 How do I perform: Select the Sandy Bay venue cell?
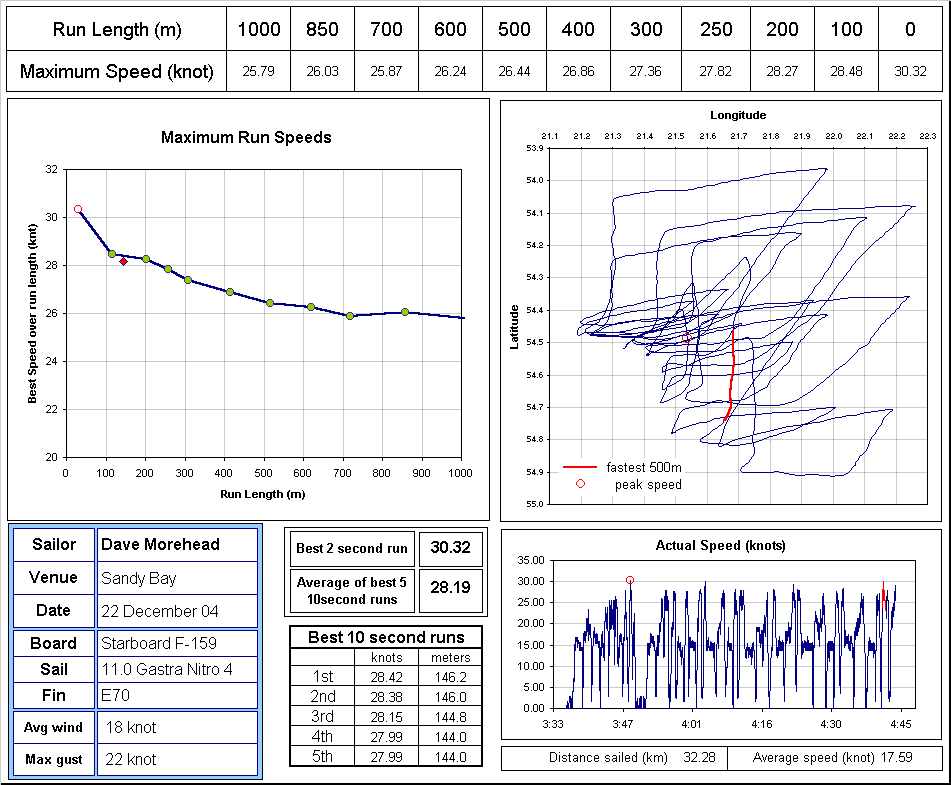coord(177,578)
